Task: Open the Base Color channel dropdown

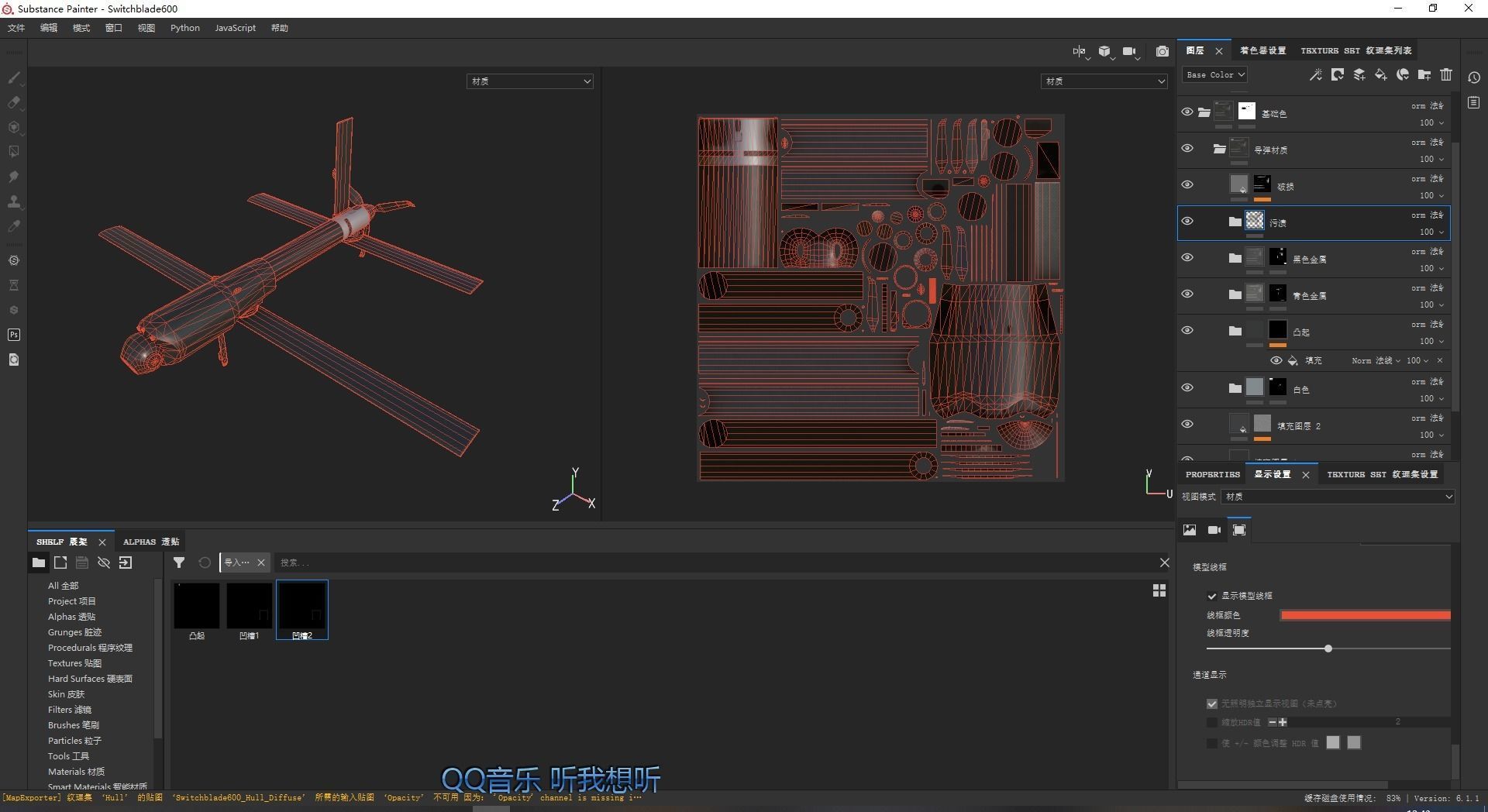Action: (x=1214, y=75)
